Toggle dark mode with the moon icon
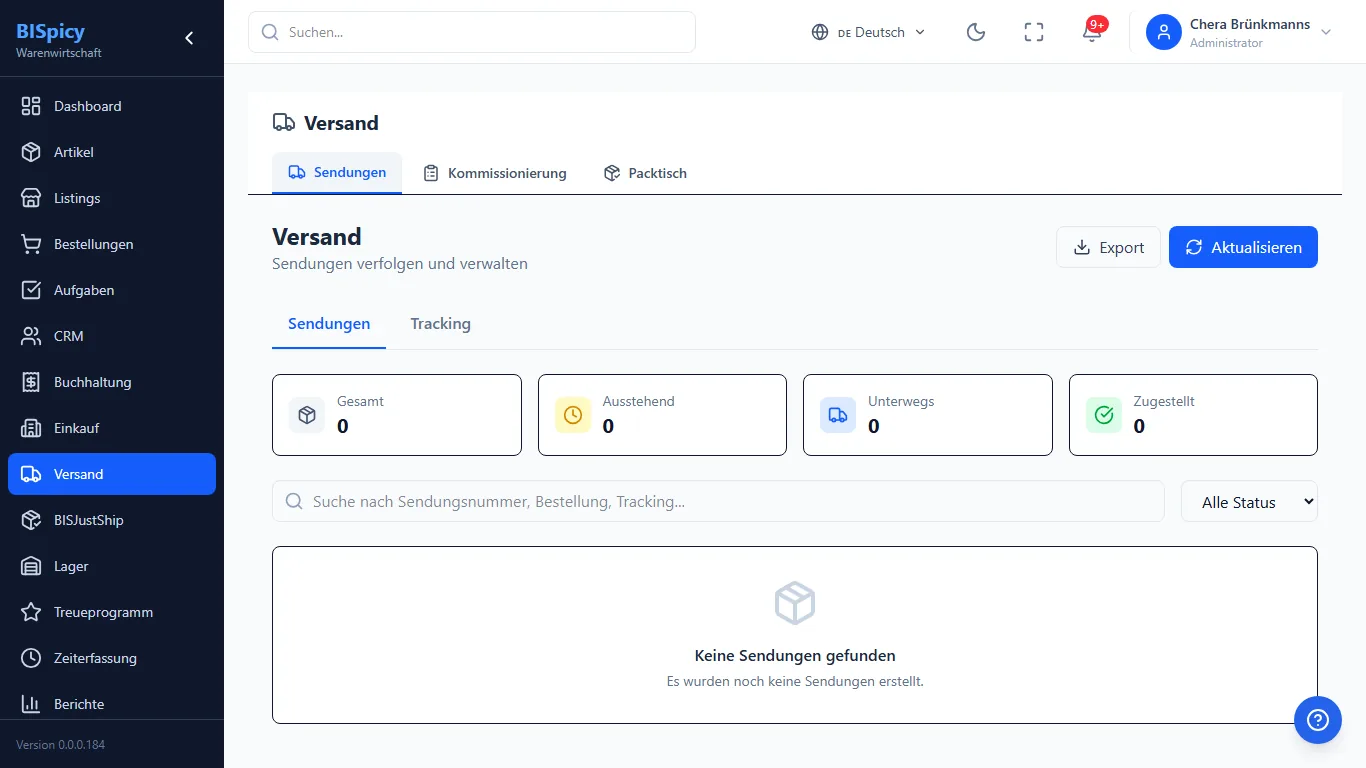The width and height of the screenshot is (1366, 768). (x=976, y=32)
